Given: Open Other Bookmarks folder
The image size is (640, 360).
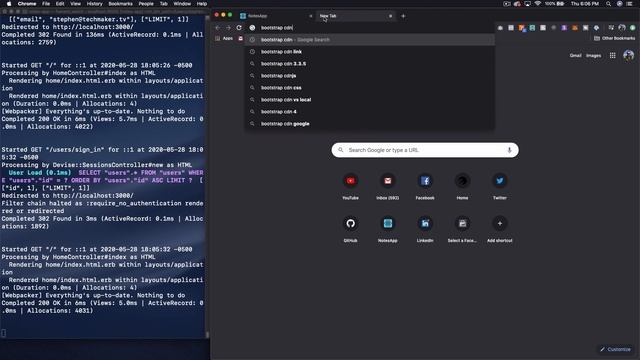Looking at the screenshot, I should [x=614, y=38].
